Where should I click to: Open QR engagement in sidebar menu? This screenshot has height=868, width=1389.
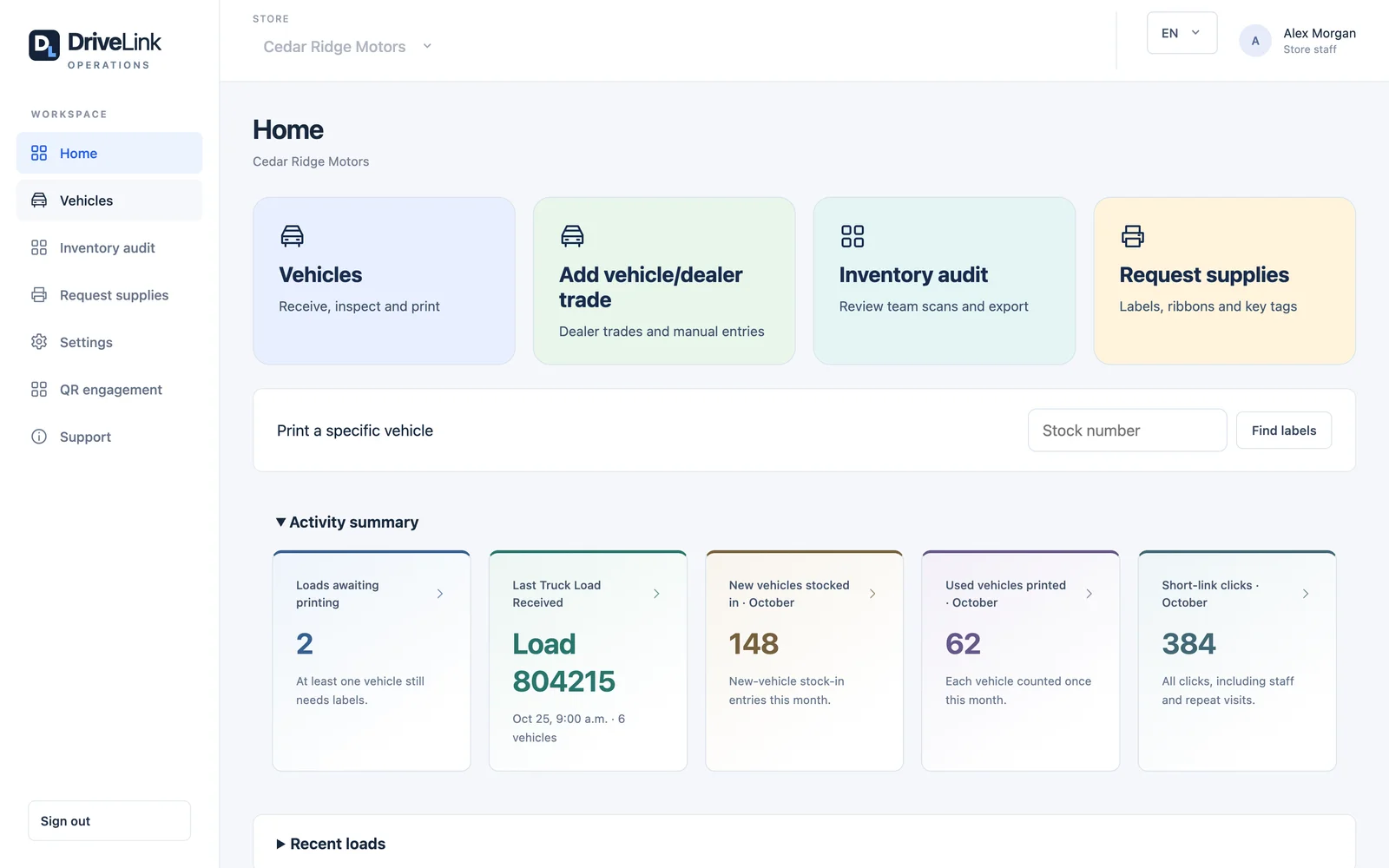(x=109, y=390)
